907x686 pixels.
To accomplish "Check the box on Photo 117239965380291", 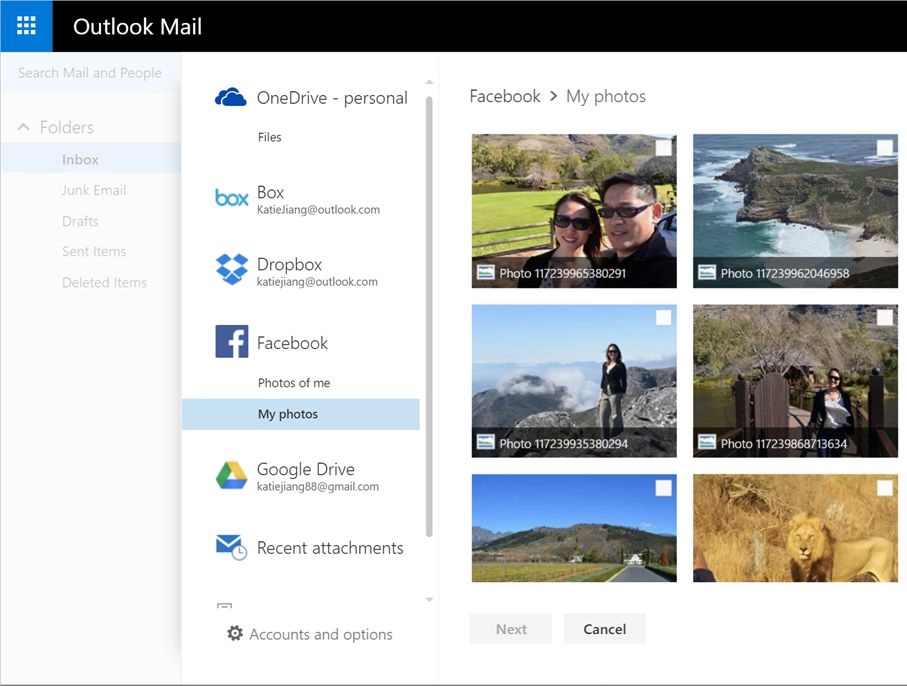I will point(664,148).
